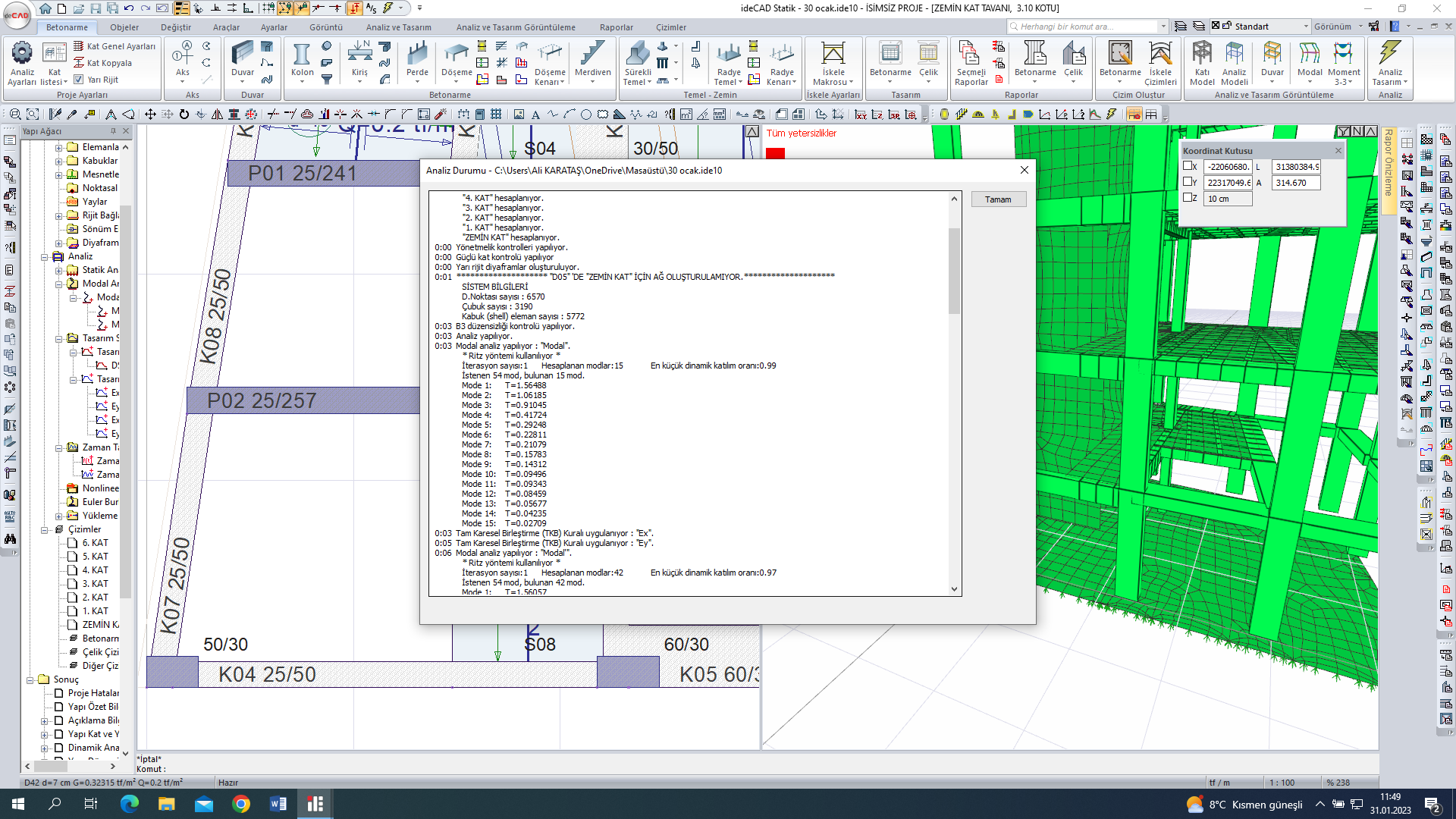The width and height of the screenshot is (1456, 819).
Task: Open Analiz Ayarları gear icon
Action: pyautogui.click(x=22, y=63)
